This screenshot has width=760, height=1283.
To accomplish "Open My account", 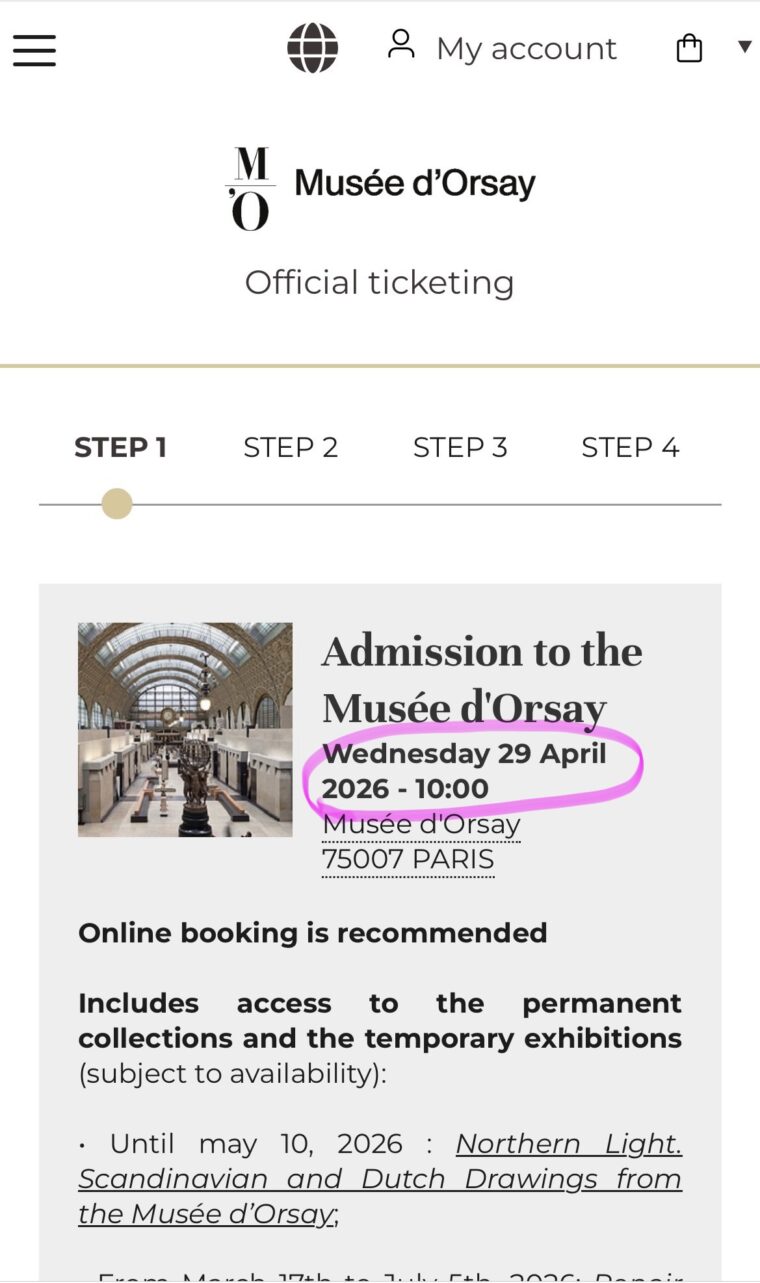I will 526,49.
